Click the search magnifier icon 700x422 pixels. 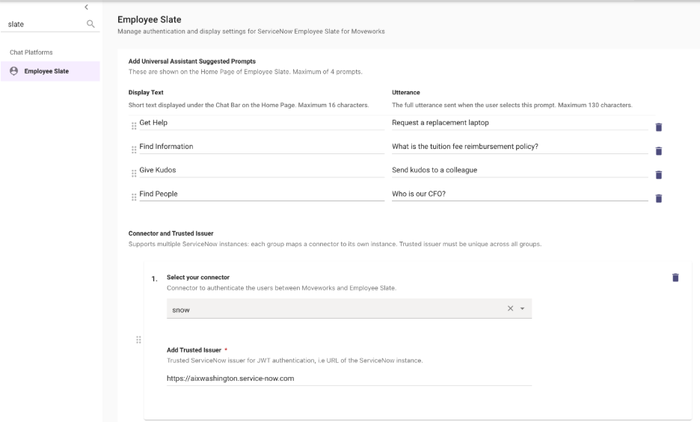pyautogui.click(x=91, y=24)
